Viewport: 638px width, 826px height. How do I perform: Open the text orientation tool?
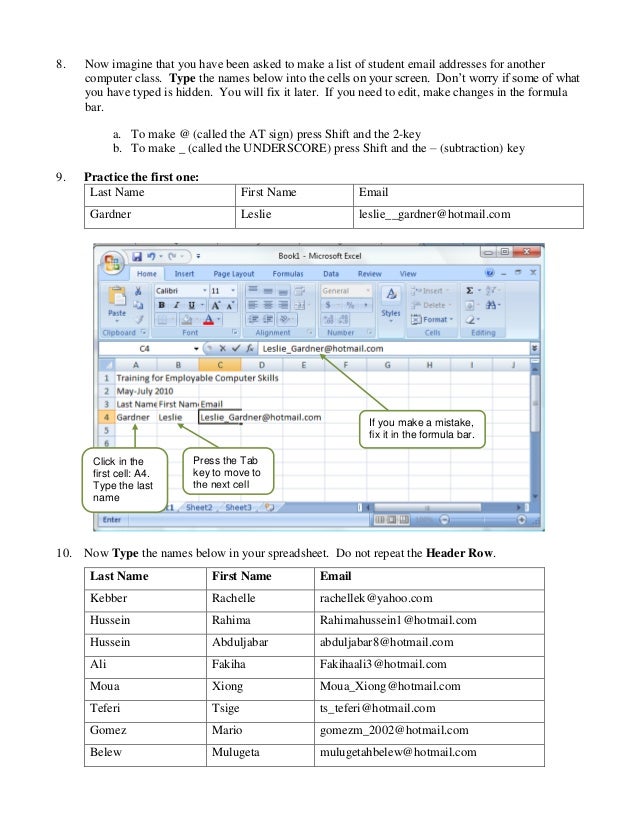(284, 319)
